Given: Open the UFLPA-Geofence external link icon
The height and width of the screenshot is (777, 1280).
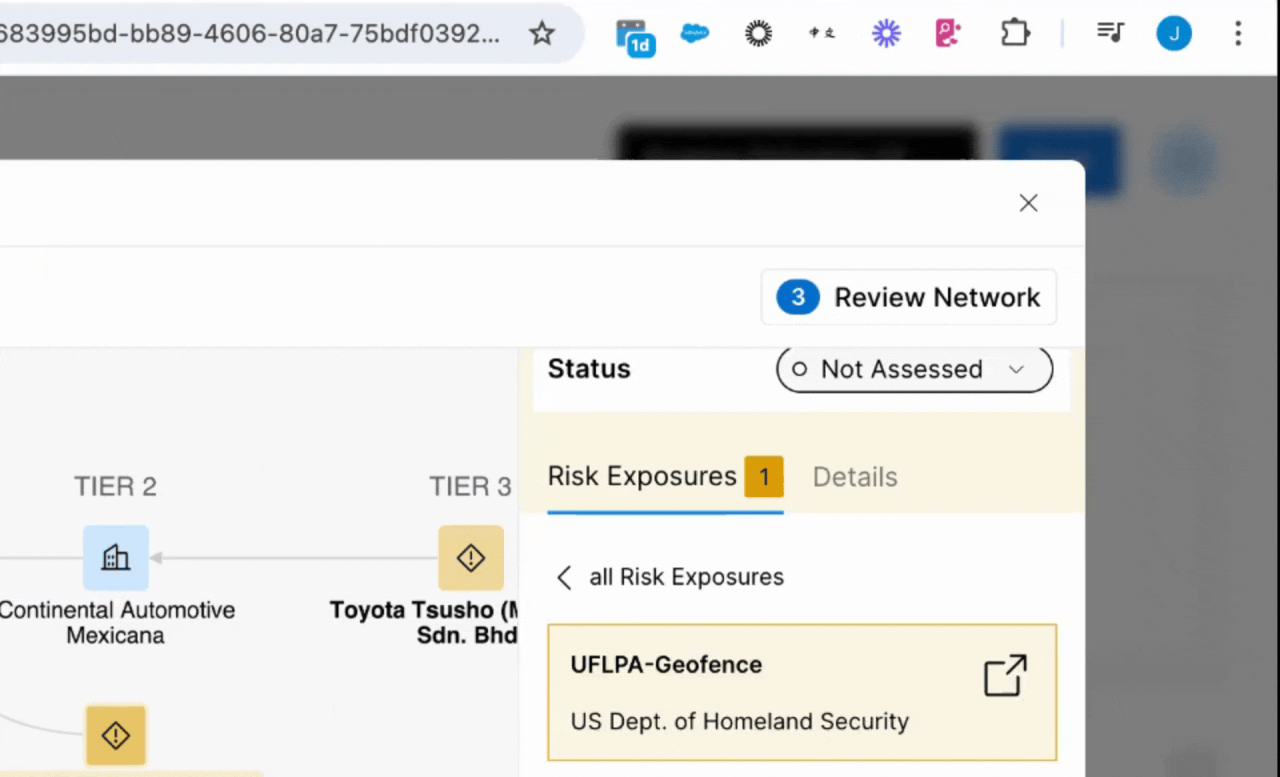Looking at the screenshot, I should pos(1005,676).
